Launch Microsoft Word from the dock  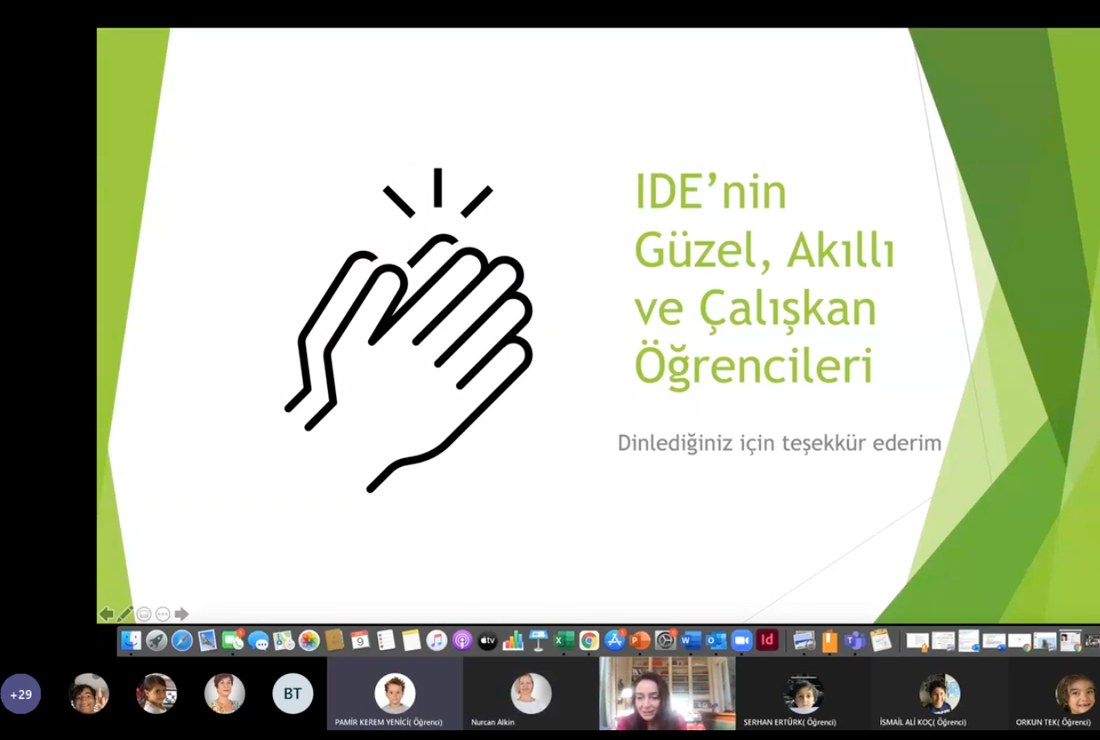pos(690,640)
